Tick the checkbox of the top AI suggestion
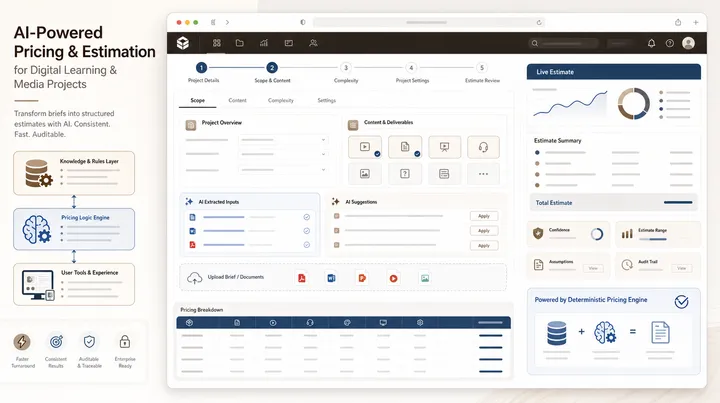Viewport: 720px width, 403px height. [337, 216]
